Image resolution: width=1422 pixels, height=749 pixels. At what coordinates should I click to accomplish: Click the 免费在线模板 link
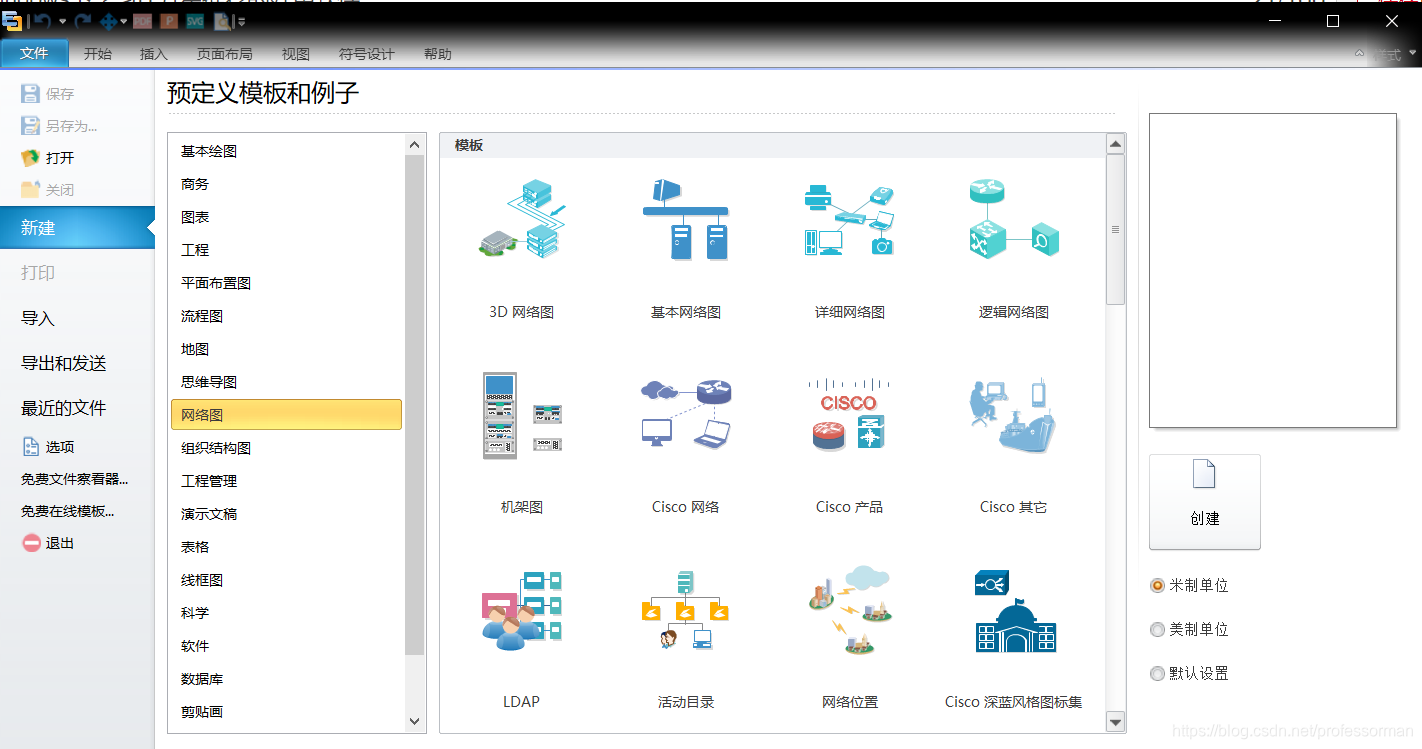tap(68, 511)
